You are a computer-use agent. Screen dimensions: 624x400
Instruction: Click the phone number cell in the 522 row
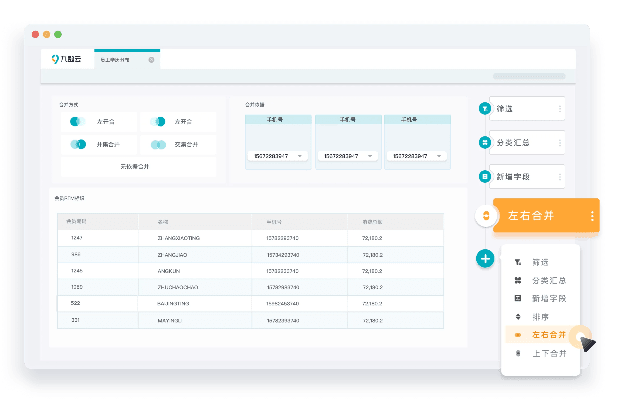(299, 303)
